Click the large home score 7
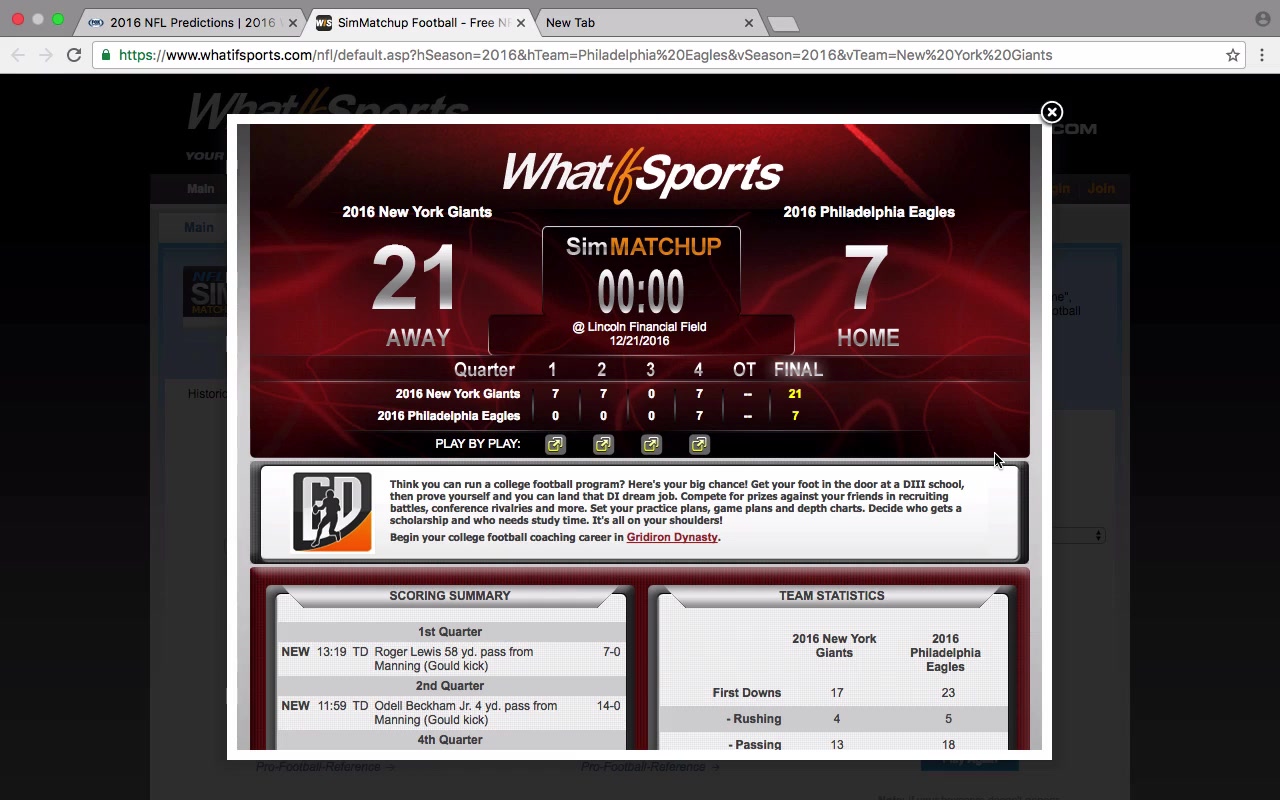This screenshot has height=800, width=1280. (866, 279)
